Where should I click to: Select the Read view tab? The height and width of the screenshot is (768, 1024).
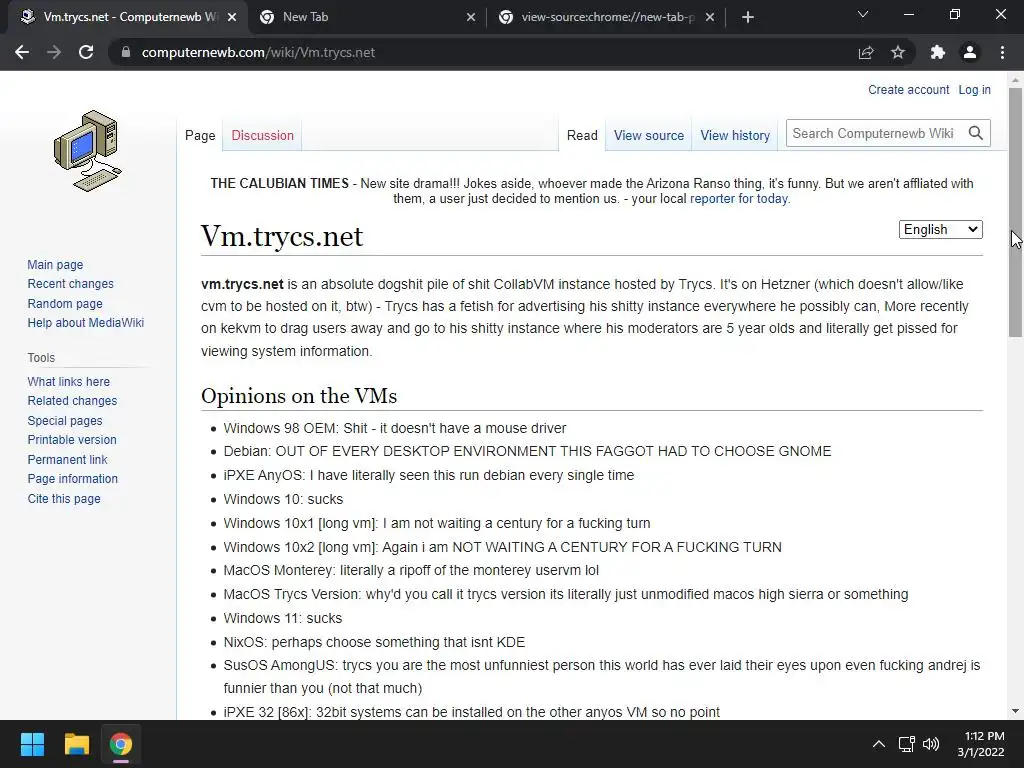click(x=582, y=135)
